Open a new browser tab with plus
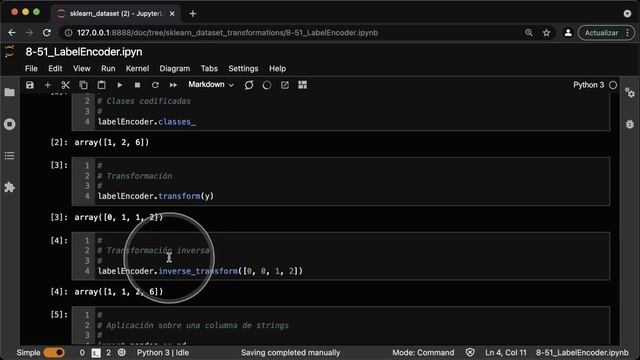Image resolution: width=640 pixels, height=360 pixels. coord(193,13)
